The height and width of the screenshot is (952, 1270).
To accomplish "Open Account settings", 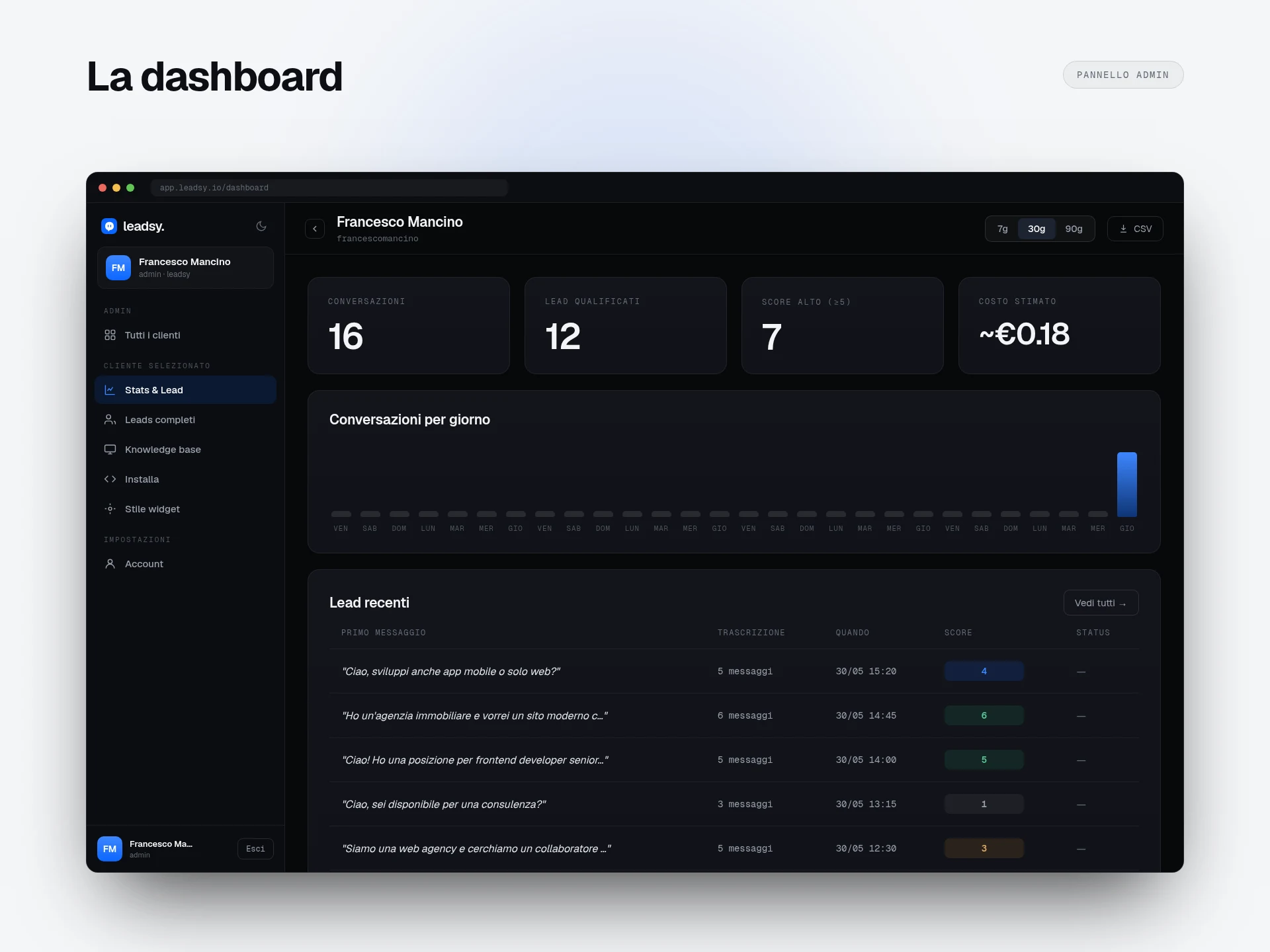I will point(185,564).
